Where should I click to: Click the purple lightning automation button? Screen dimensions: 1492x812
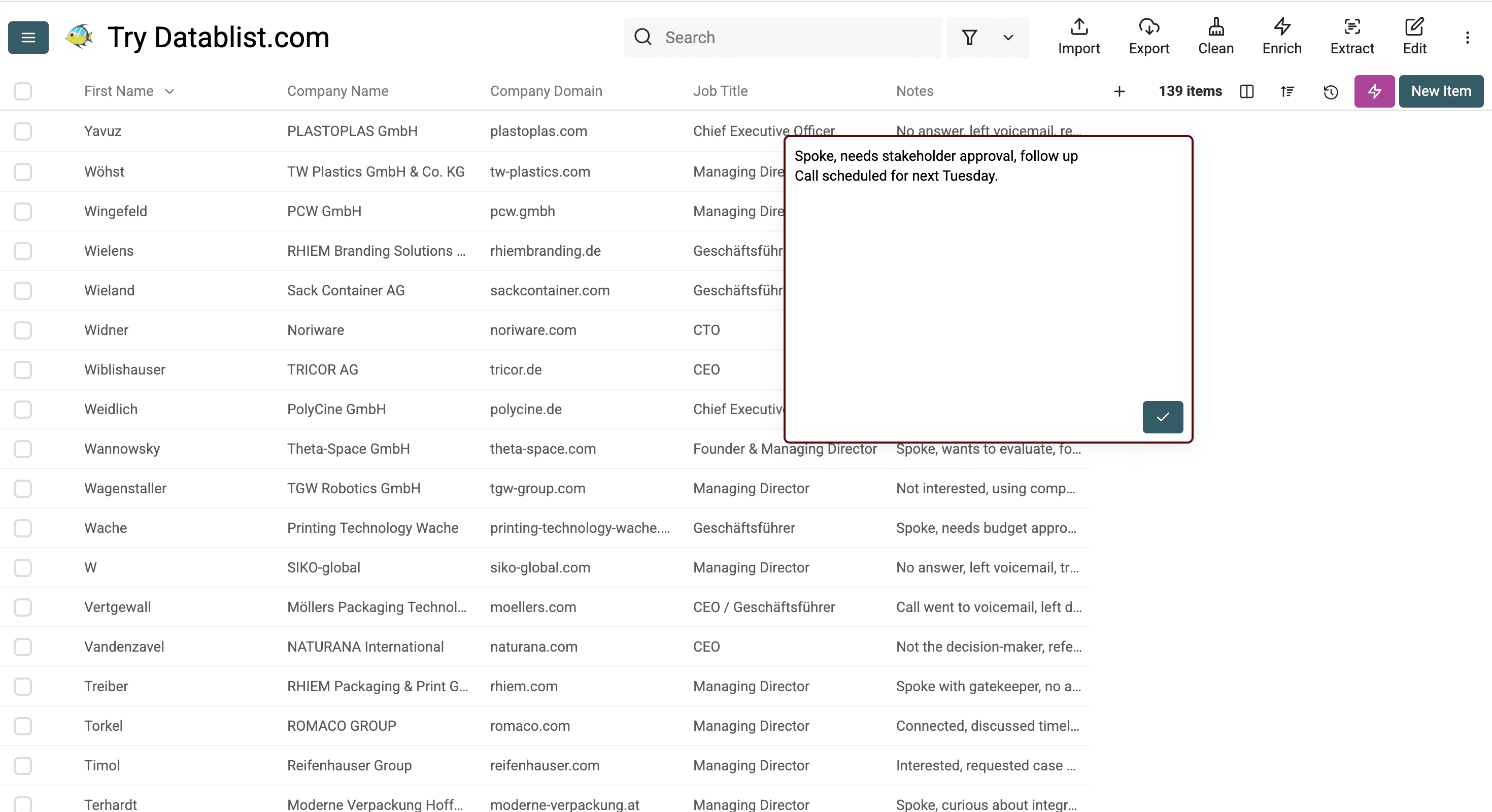click(x=1374, y=91)
